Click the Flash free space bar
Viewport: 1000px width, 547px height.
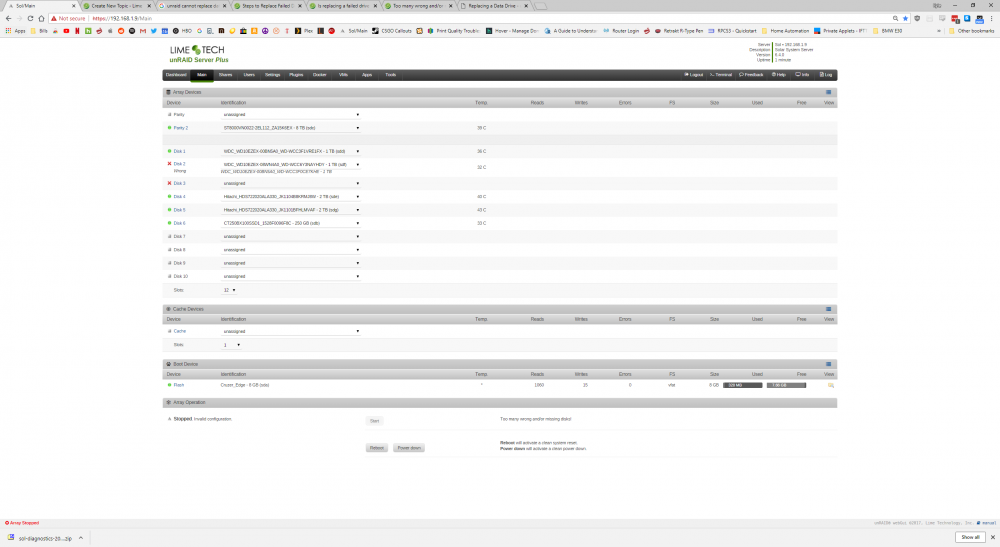coord(786,385)
